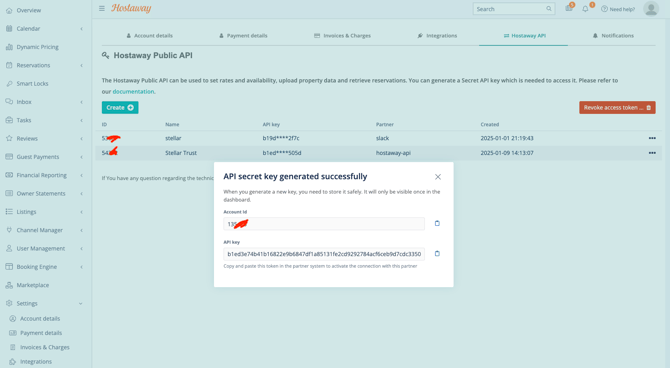The height and width of the screenshot is (368, 670).
Task: Click the user avatar icon
Action: [651, 9]
